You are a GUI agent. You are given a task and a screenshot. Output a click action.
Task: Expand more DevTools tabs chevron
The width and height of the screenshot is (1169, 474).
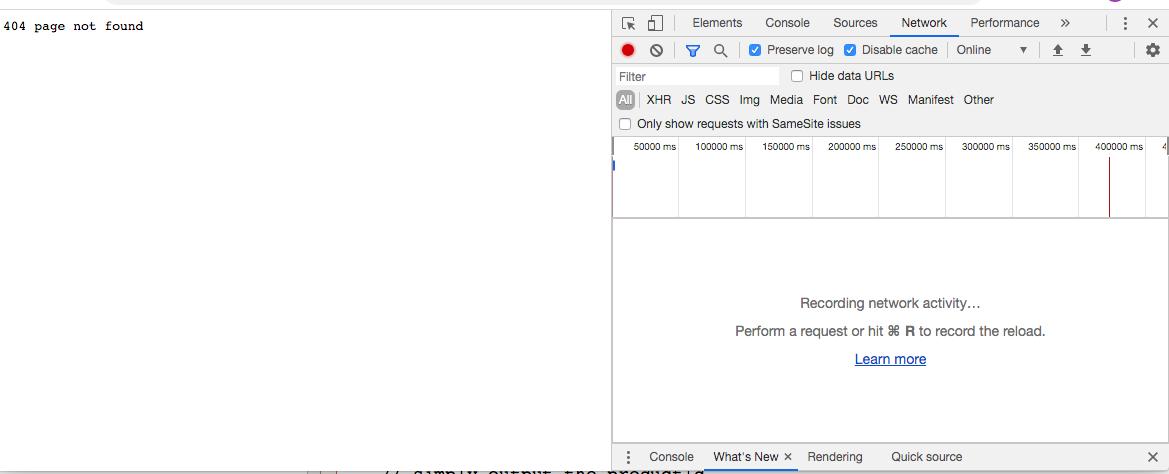click(x=1065, y=23)
